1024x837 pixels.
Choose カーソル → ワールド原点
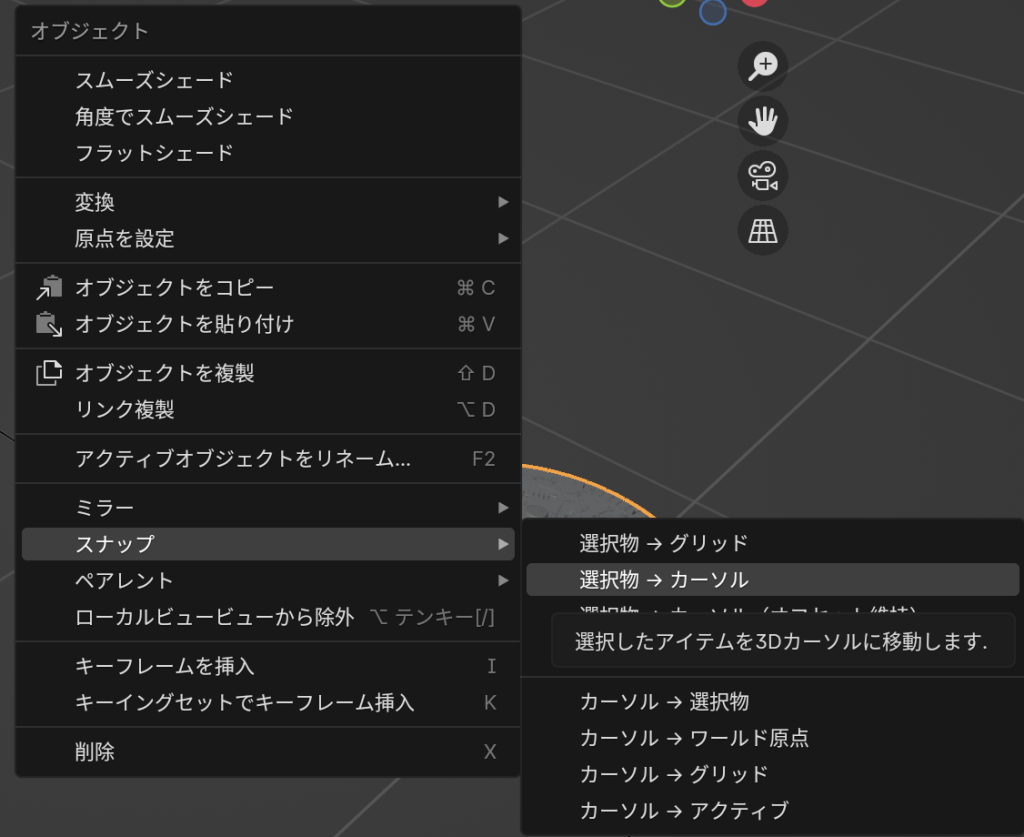click(x=694, y=738)
